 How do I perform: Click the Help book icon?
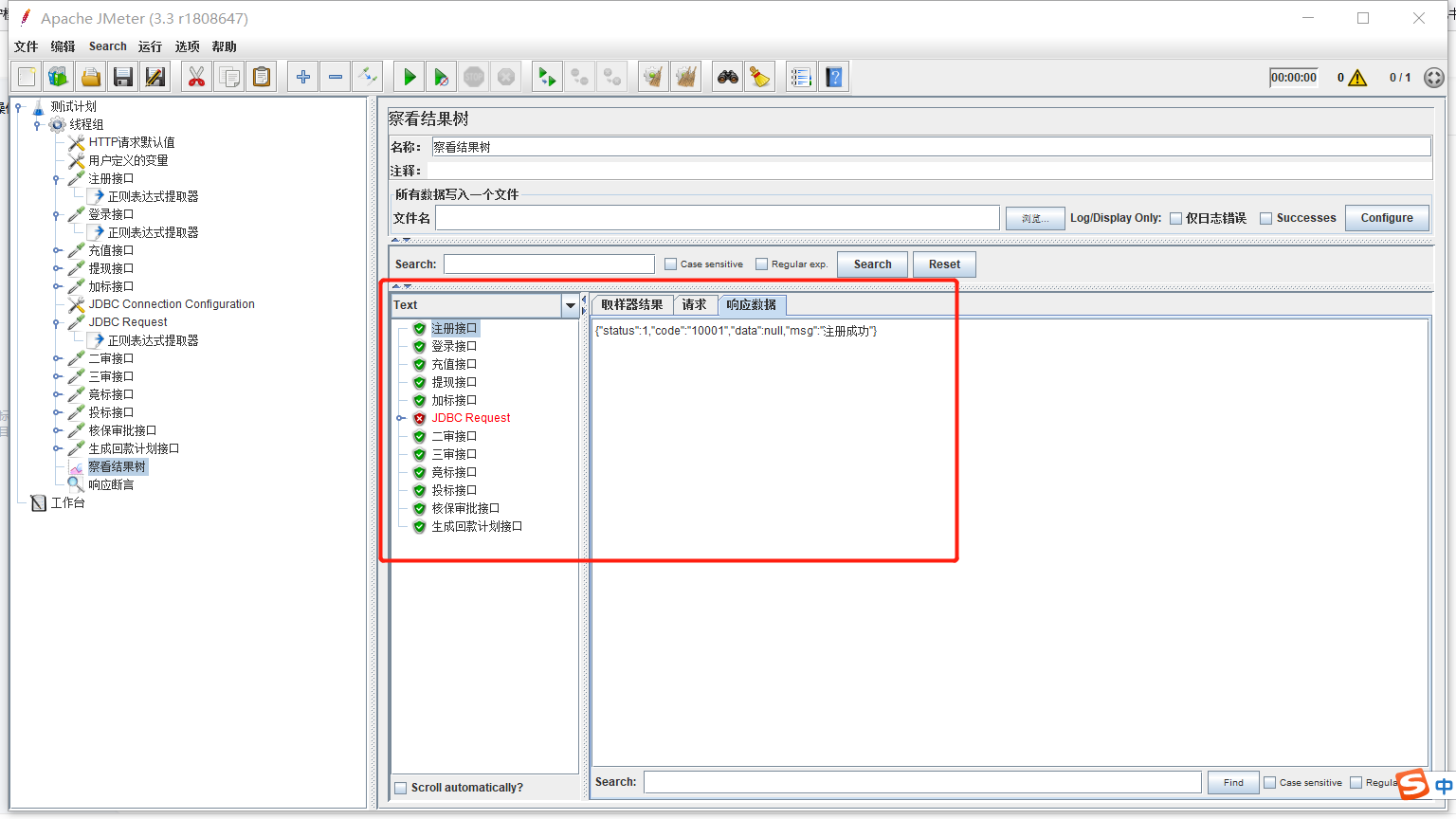tap(834, 77)
